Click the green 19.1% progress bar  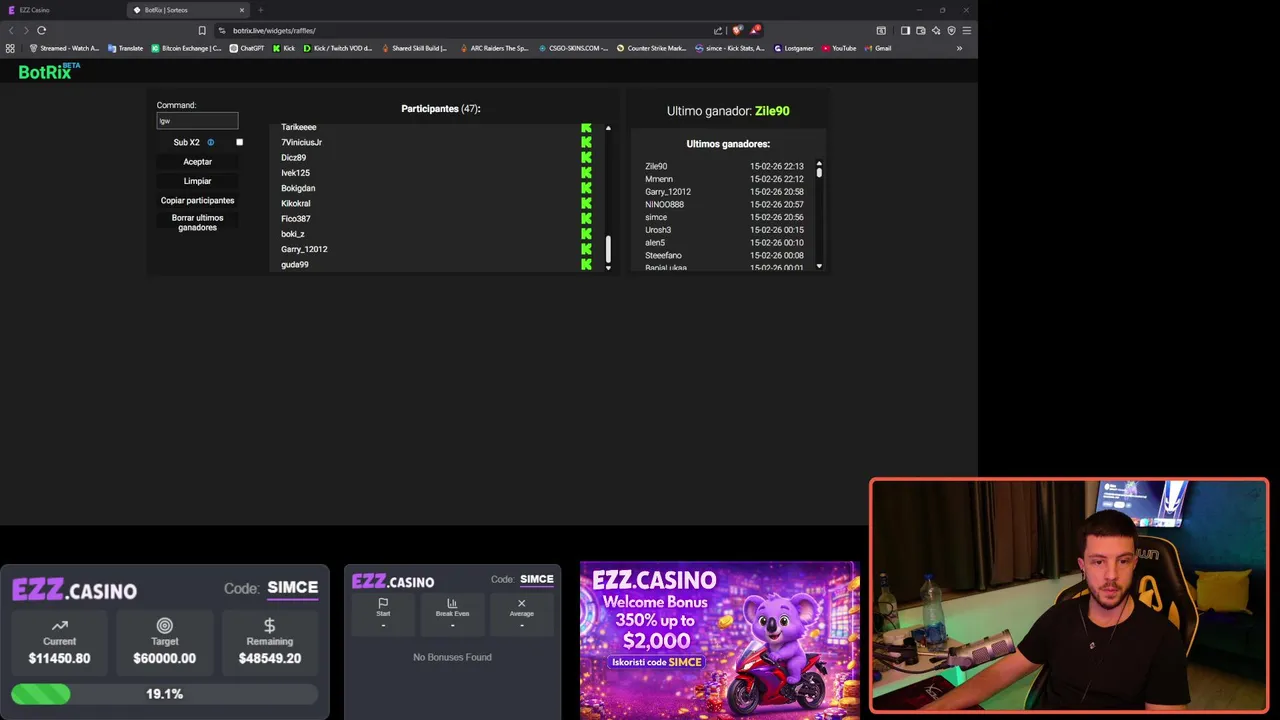(x=41, y=693)
